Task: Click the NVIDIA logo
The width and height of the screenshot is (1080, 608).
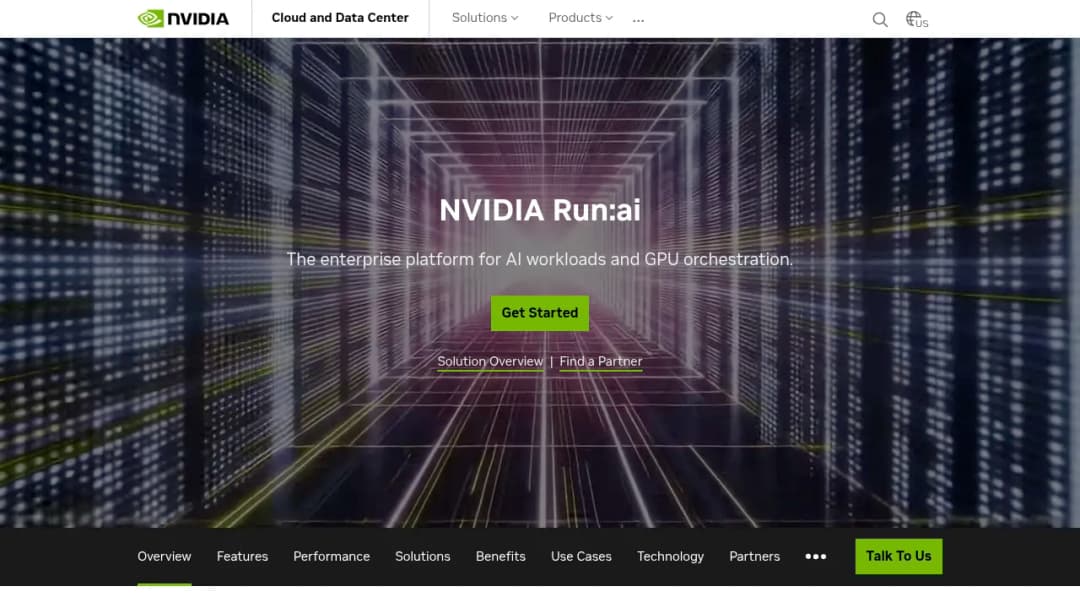Action: 183,19
